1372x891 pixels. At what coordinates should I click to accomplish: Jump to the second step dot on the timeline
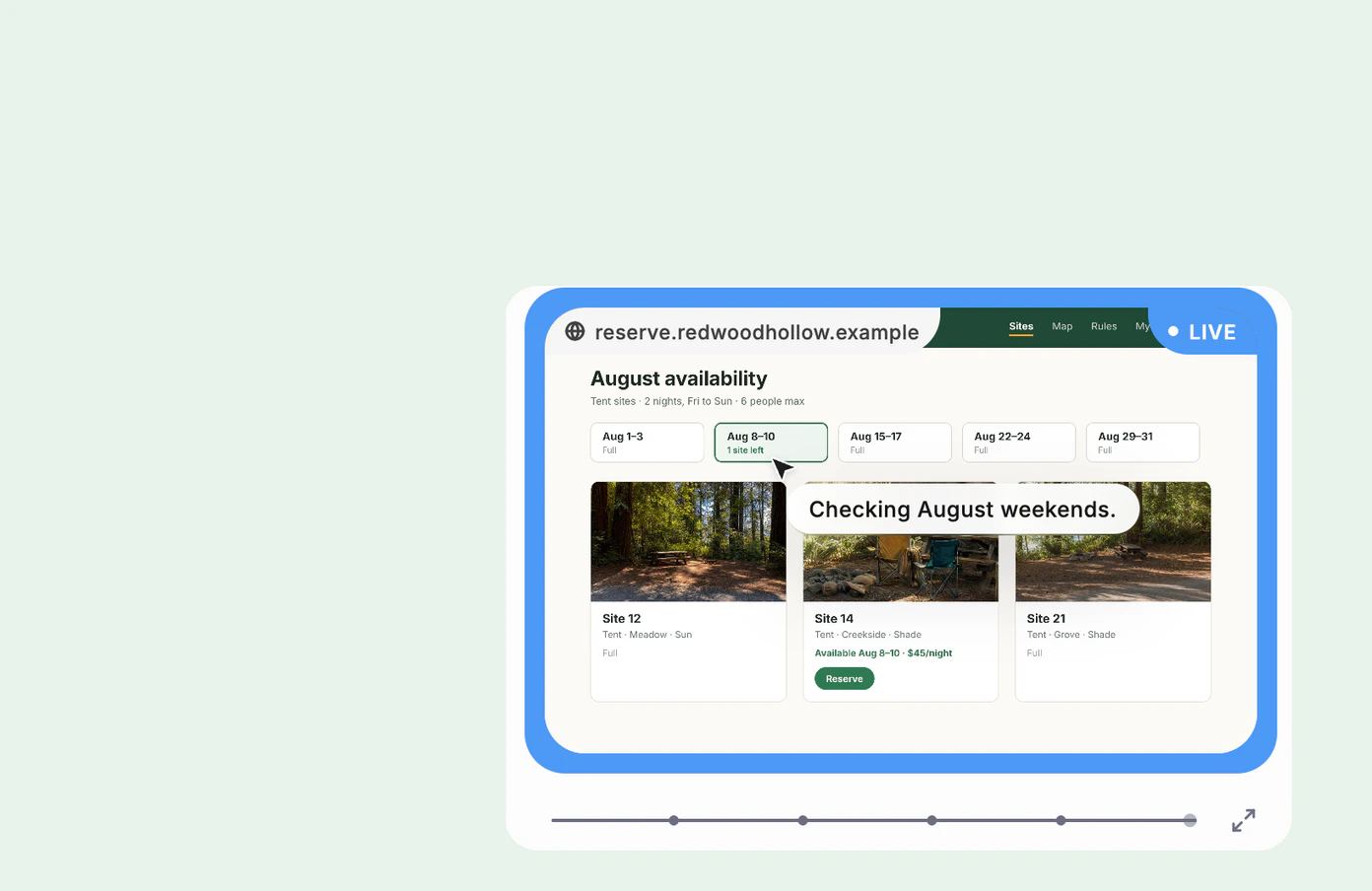coord(803,820)
